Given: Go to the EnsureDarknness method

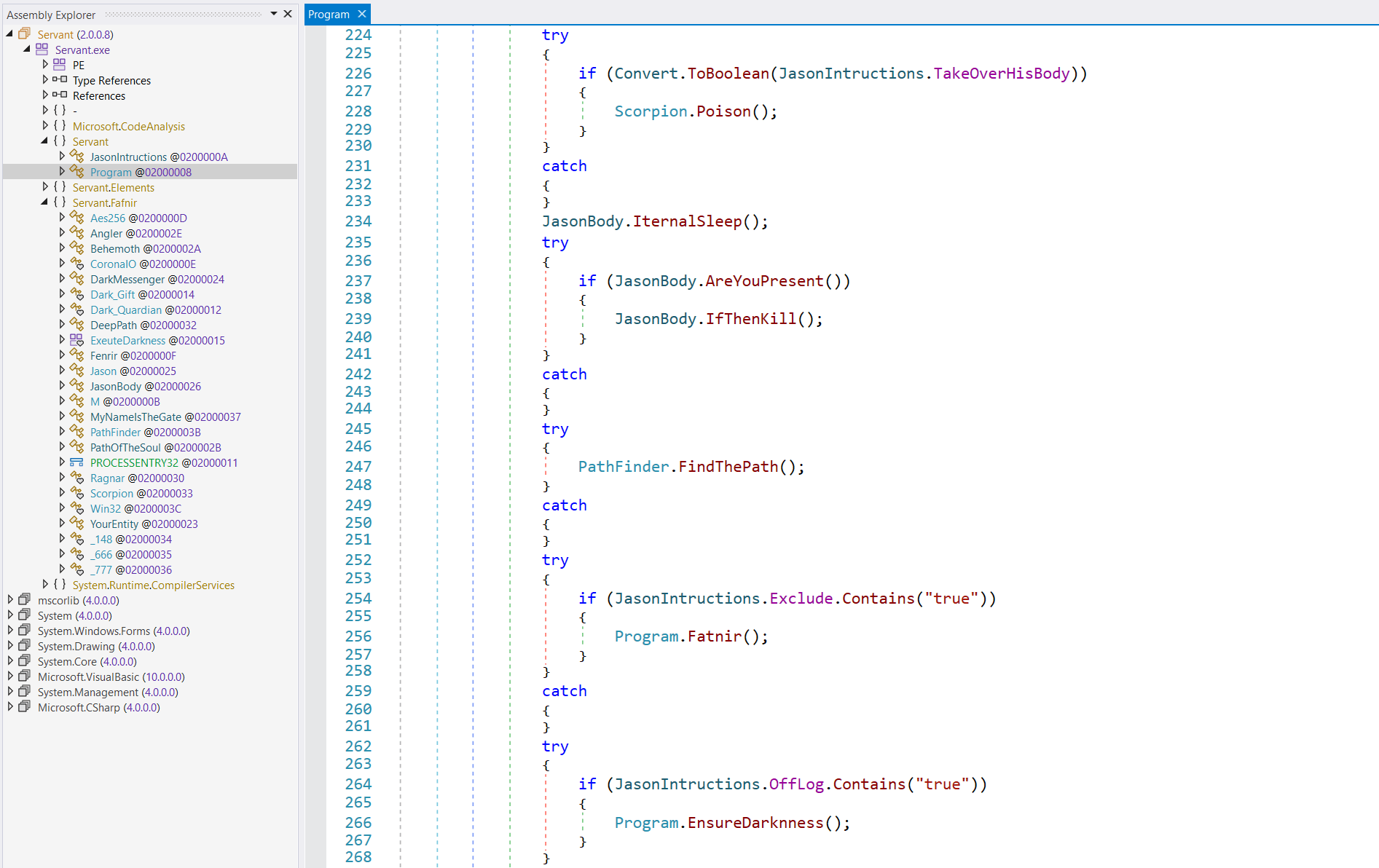Looking at the screenshot, I should click(755, 823).
